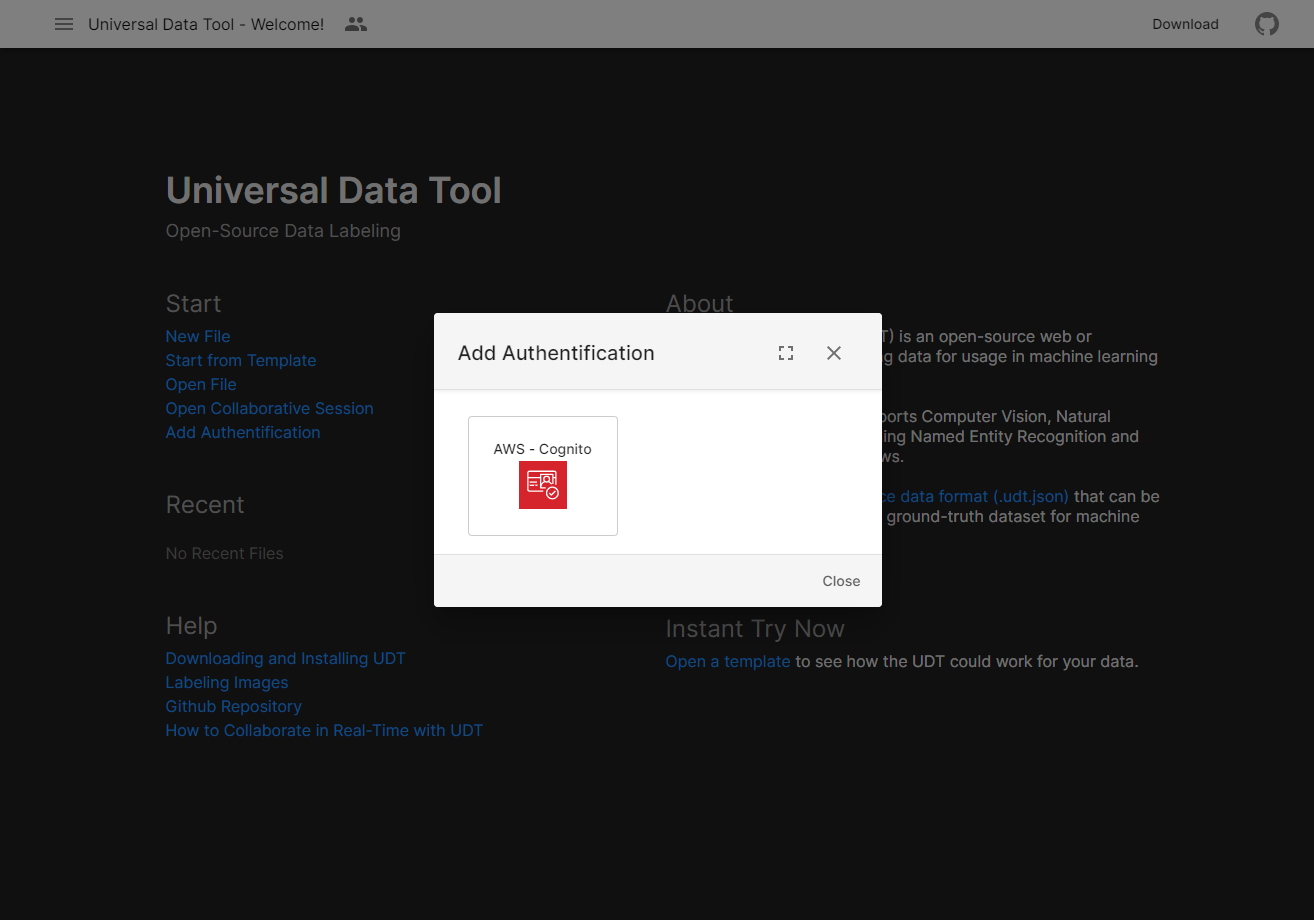Image resolution: width=1314 pixels, height=920 pixels.
Task: Click the Close button in the dialog
Action: click(840, 581)
